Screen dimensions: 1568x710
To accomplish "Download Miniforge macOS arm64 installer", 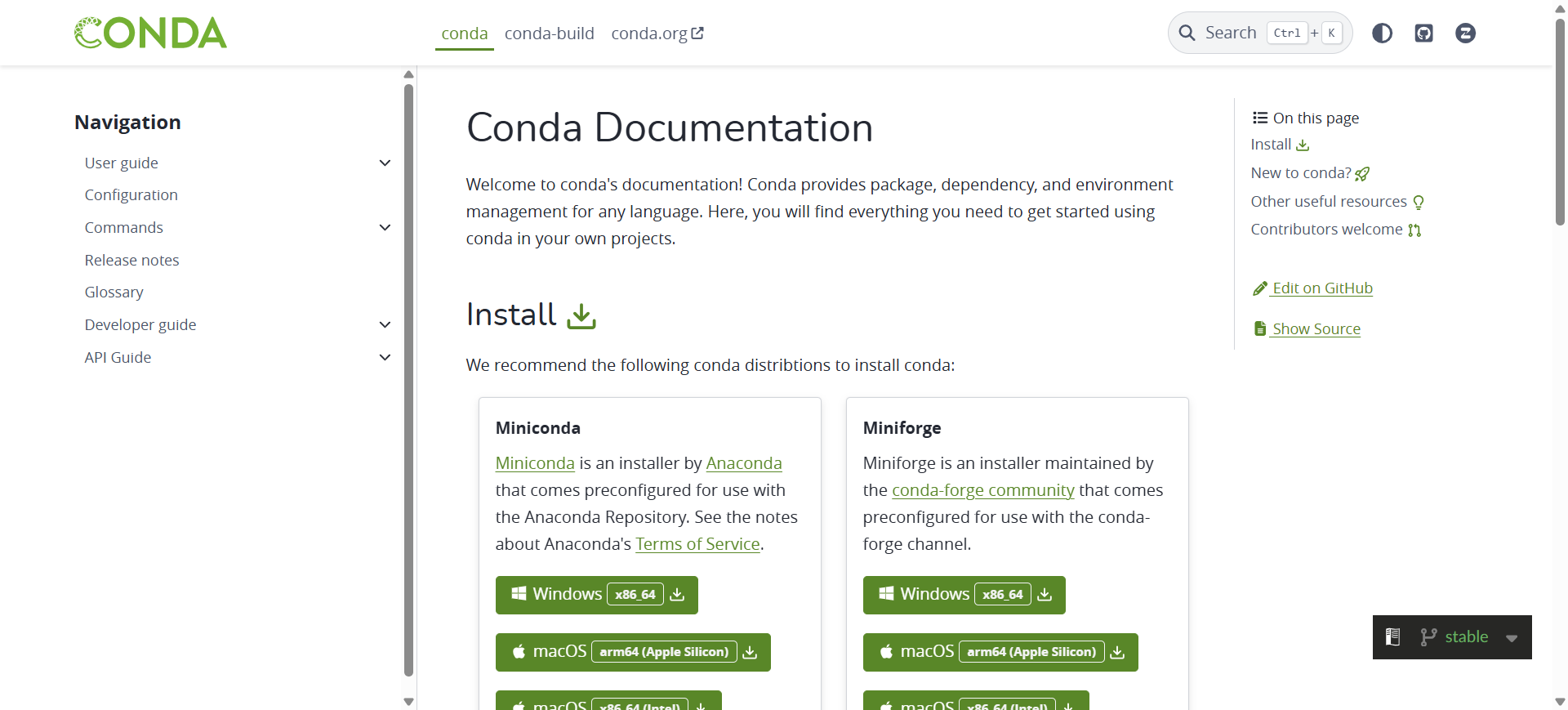I will pos(1000,652).
